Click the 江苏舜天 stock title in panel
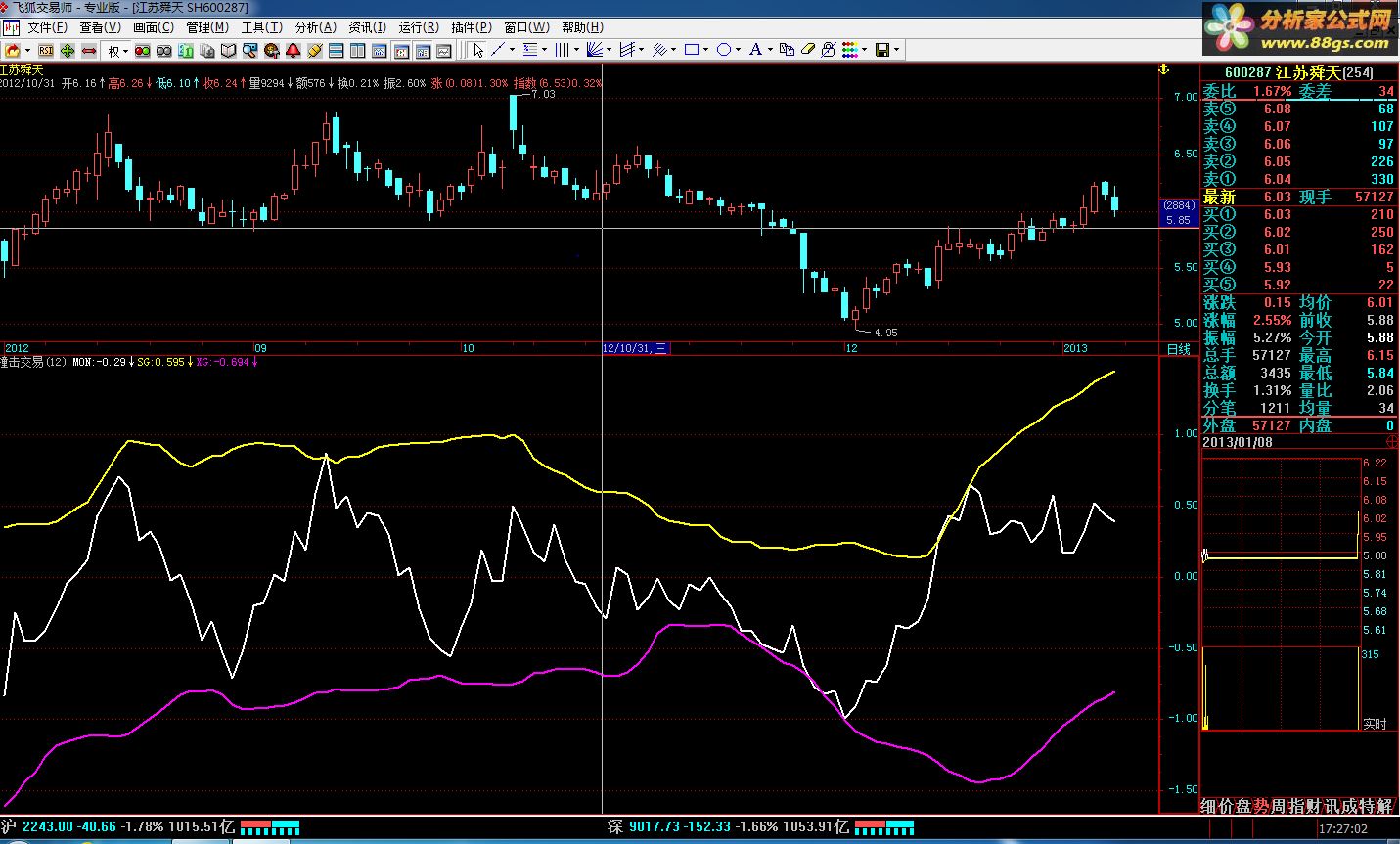Viewport: 1400px width, 844px height. point(1306,72)
